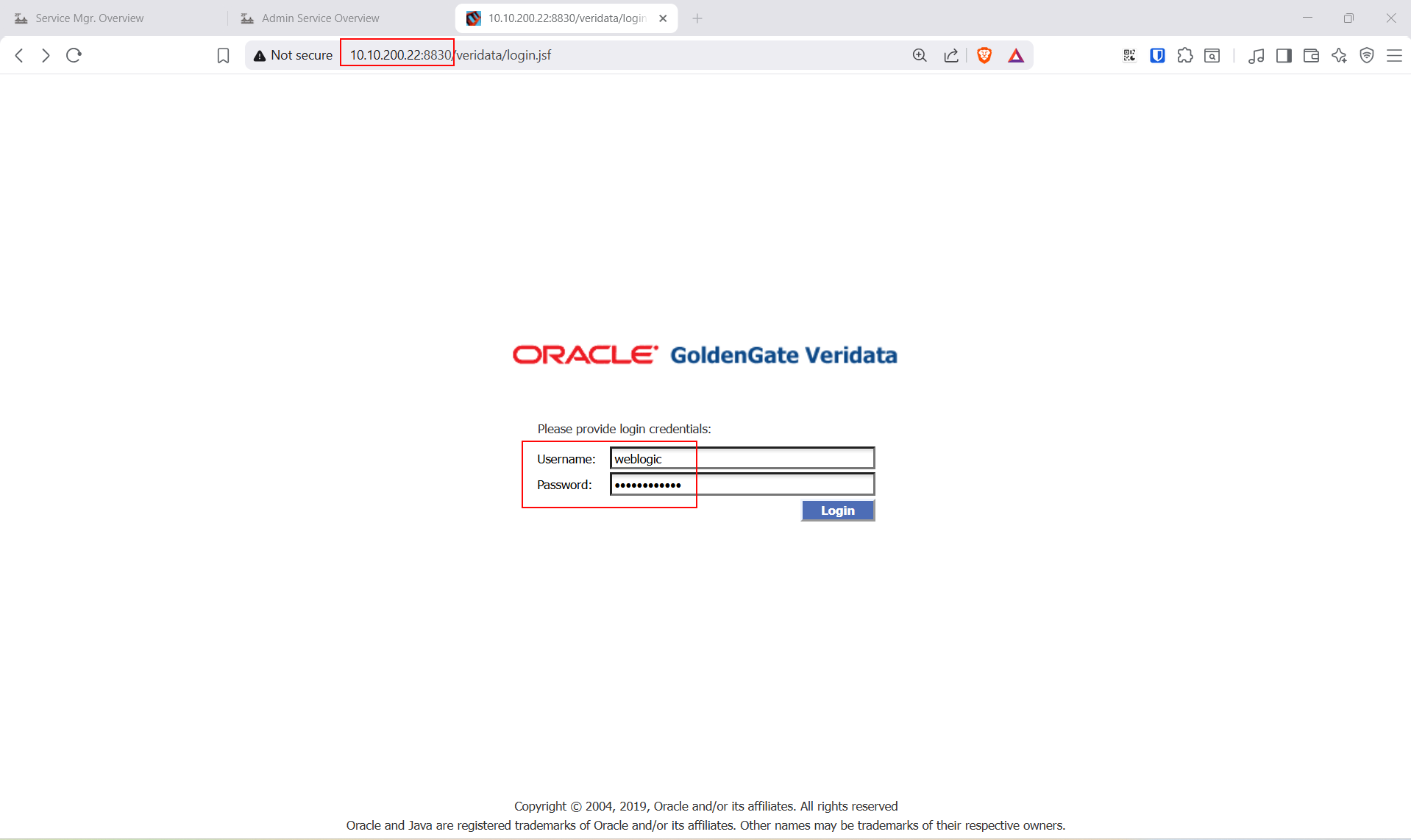
Task: Click the 'Please provide login credentials:' text
Action: pyautogui.click(x=624, y=429)
